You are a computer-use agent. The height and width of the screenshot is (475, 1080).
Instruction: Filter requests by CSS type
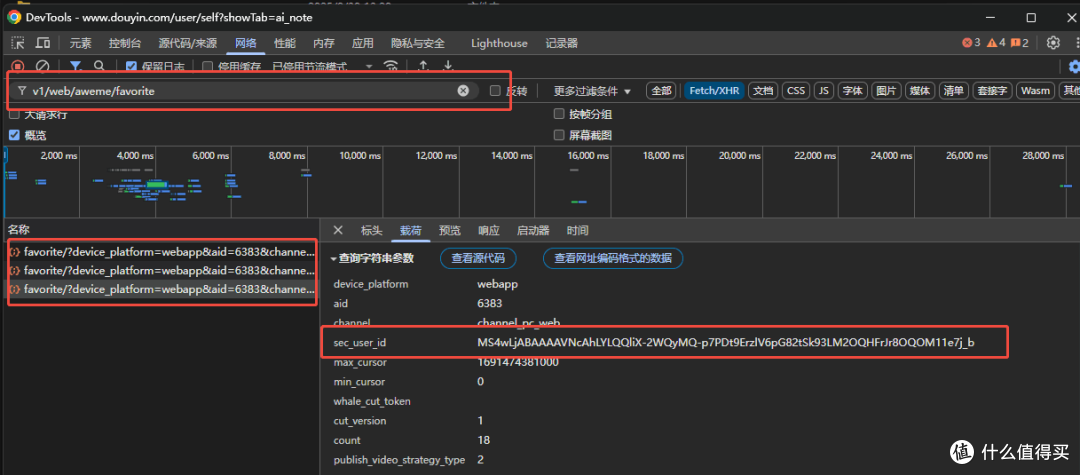click(x=796, y=91)
